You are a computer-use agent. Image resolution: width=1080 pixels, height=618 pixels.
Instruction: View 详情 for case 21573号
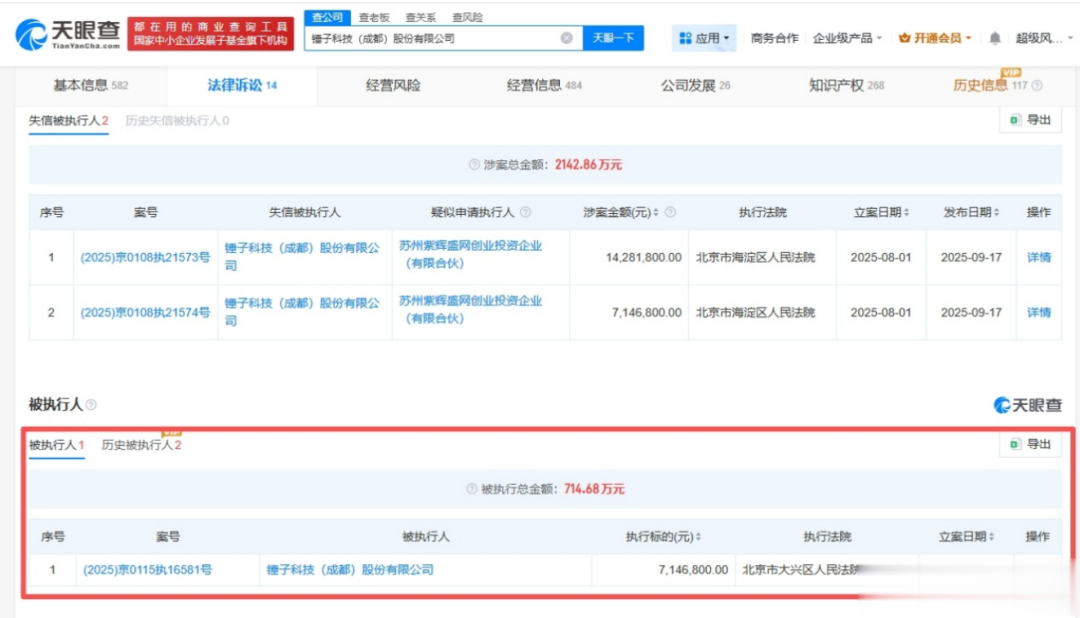(1039, 258)
